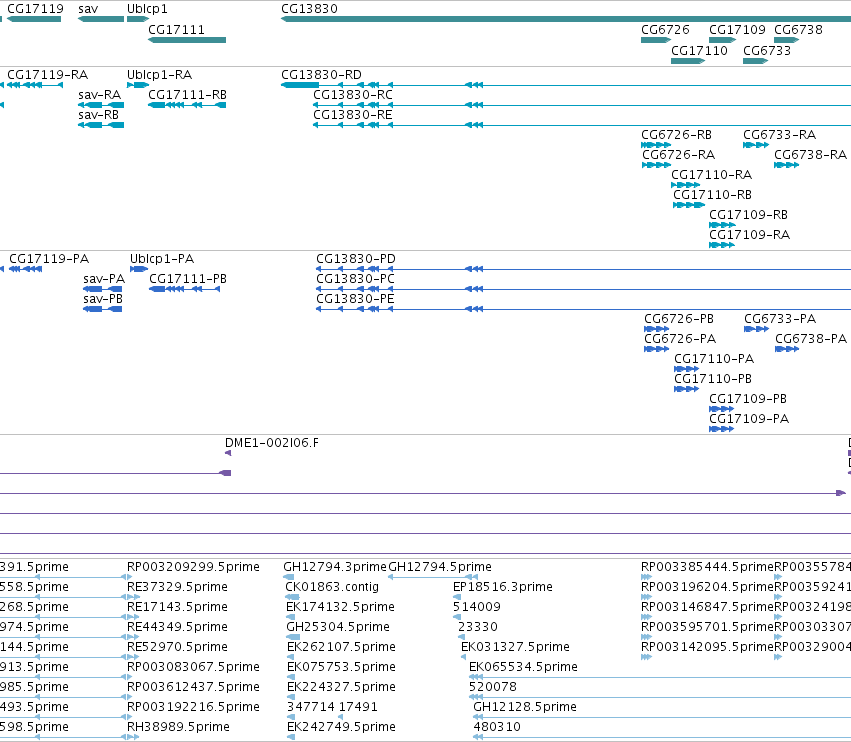The height and width of the screenshot is (742, 851).
Task: Click EST GH12794.3prime
Action: [x=335, y=567]
